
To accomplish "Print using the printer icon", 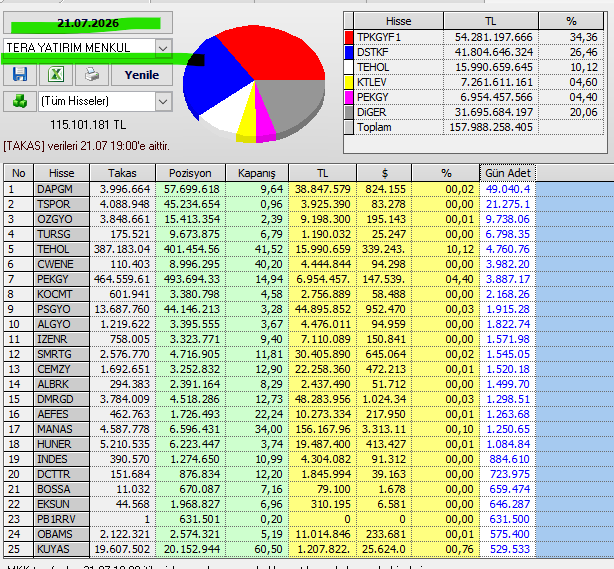I will coord(92,74).
